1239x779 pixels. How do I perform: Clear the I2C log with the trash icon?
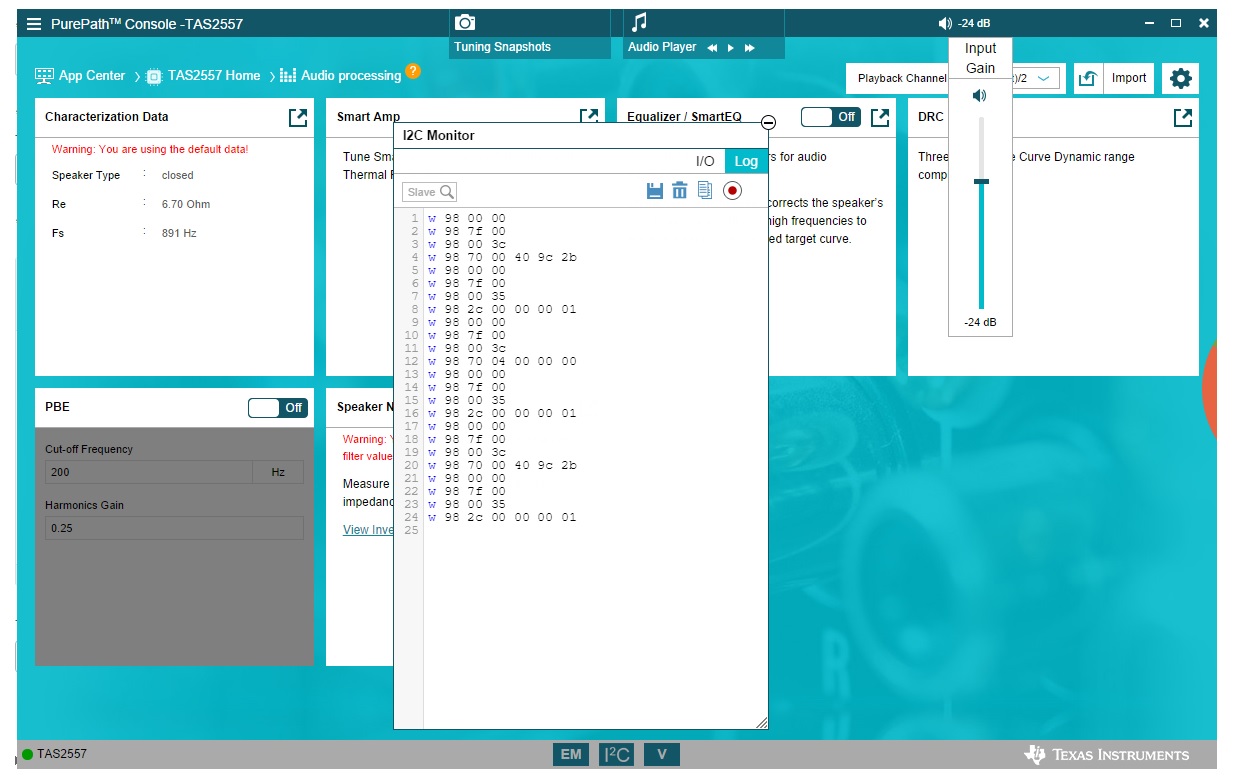[680, 190]
